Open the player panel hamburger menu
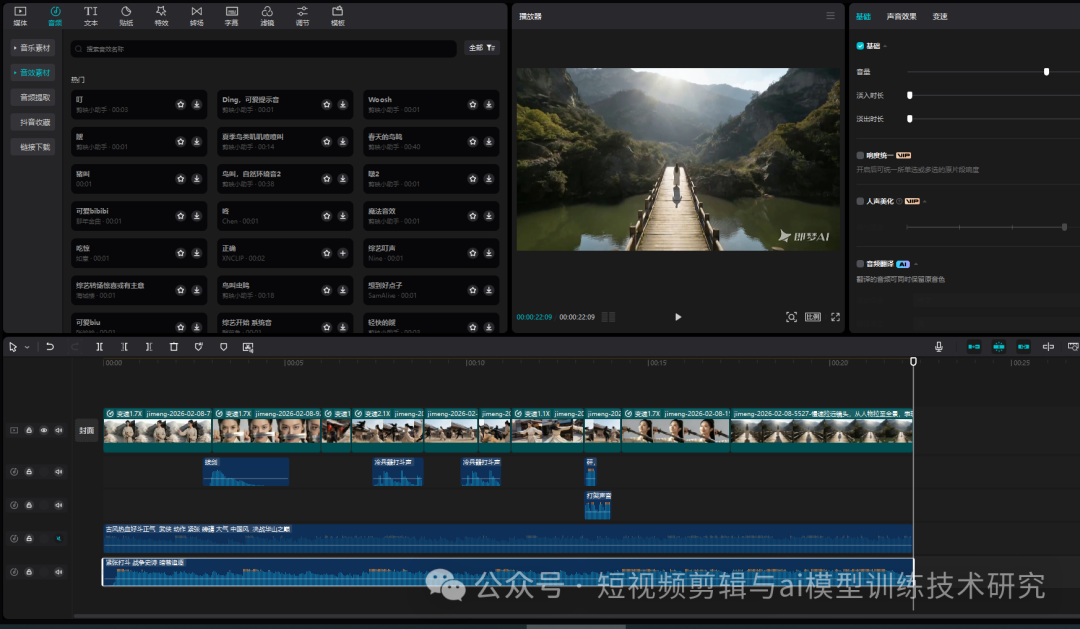Image resolution: width=1080 pixels, height=629 pixels. pyautogui.click(x=831, y=16)
